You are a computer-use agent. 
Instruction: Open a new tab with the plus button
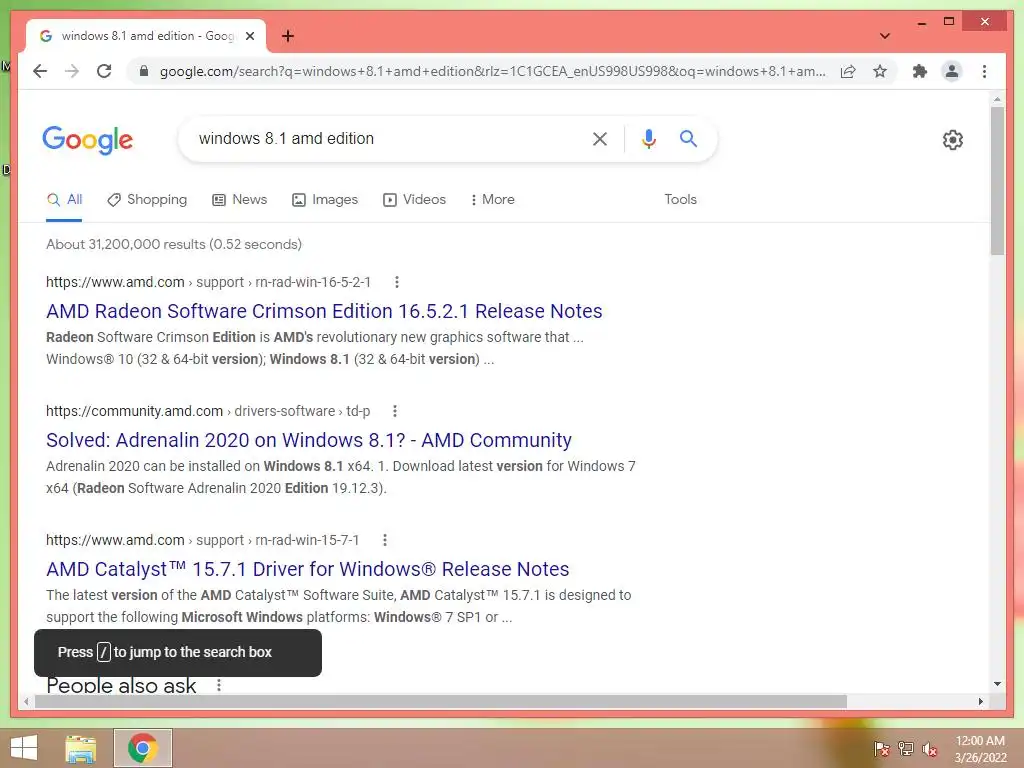tap(288, 36)
